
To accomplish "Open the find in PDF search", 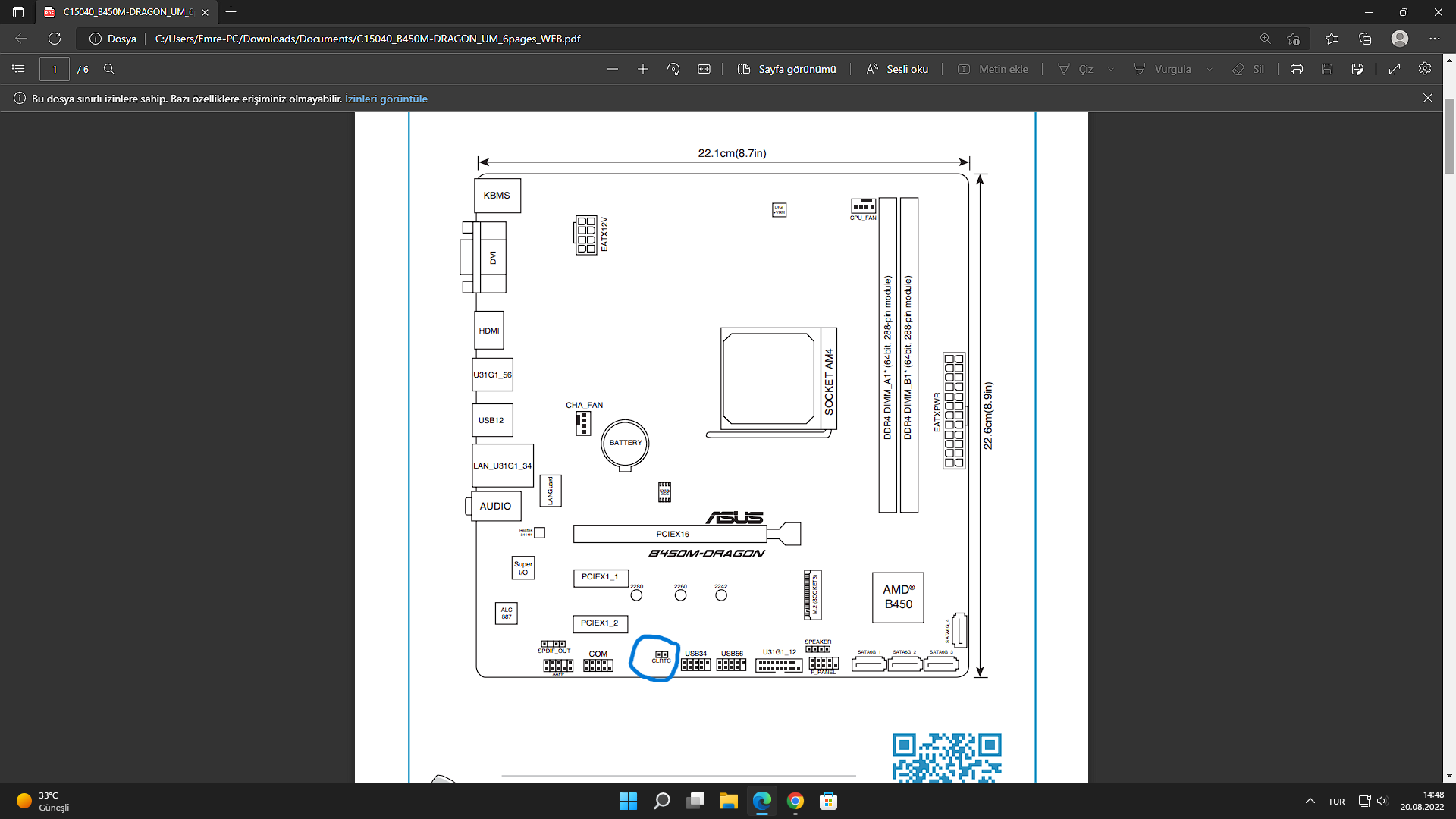I will (x=109, y=69).
